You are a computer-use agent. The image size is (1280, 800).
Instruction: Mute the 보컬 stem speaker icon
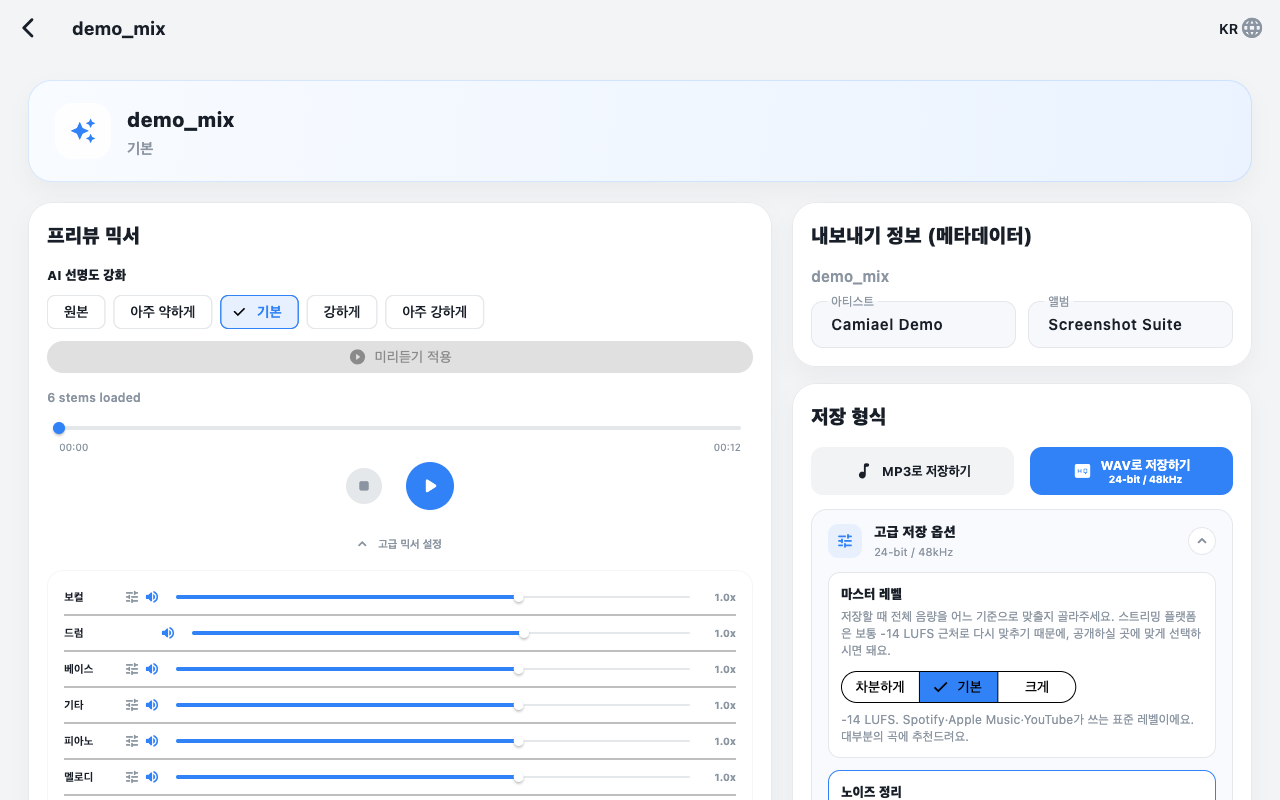coord(152,597)
